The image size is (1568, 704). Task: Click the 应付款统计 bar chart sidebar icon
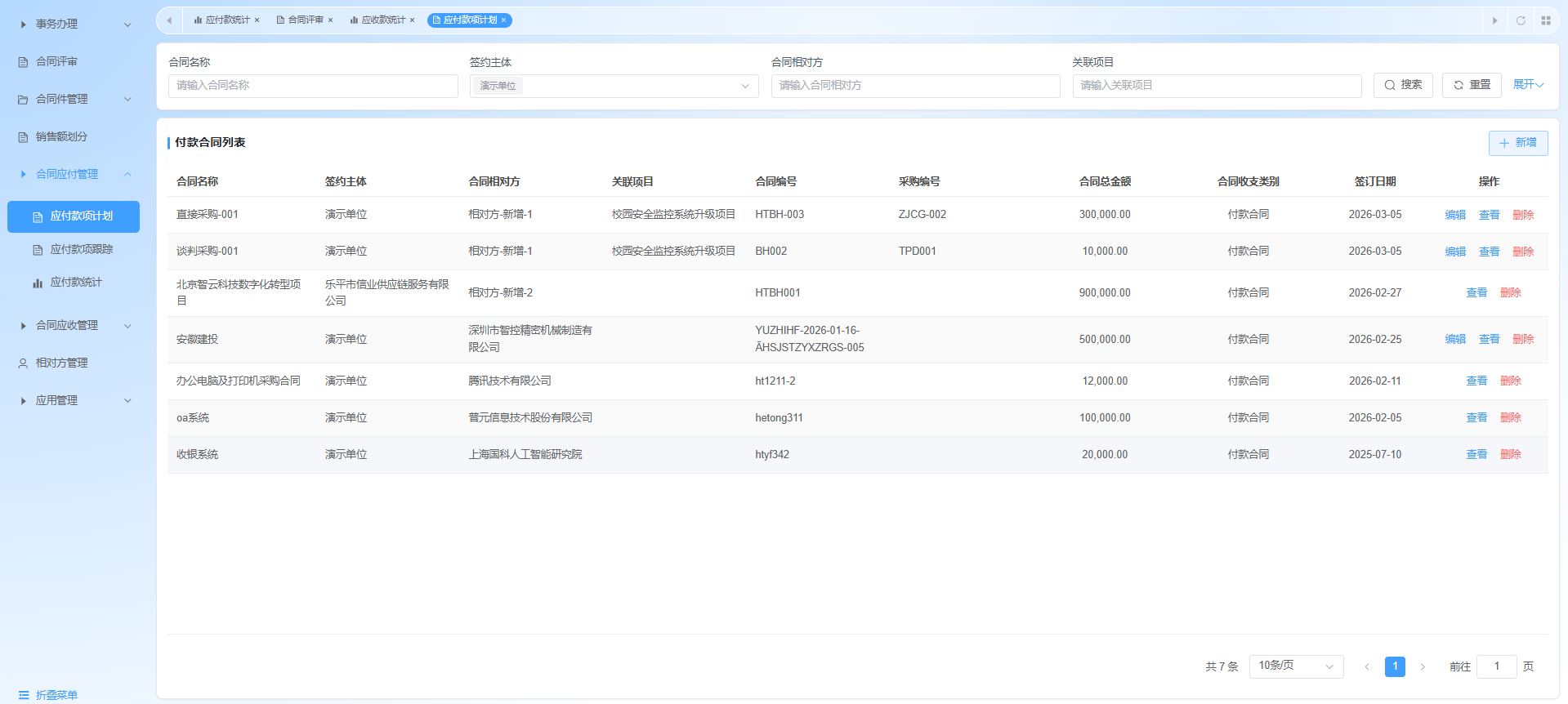click(x=38, y=283)
